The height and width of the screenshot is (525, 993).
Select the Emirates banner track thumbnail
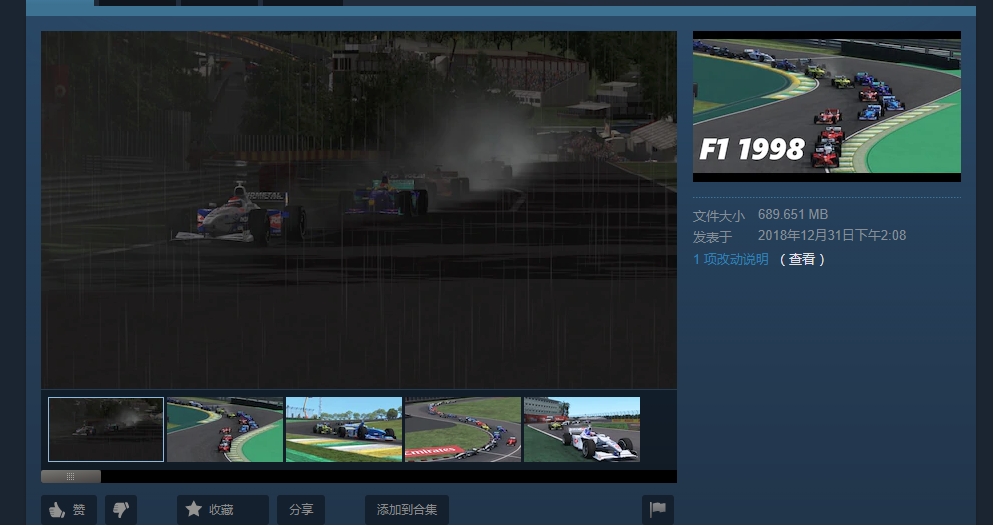463,429
